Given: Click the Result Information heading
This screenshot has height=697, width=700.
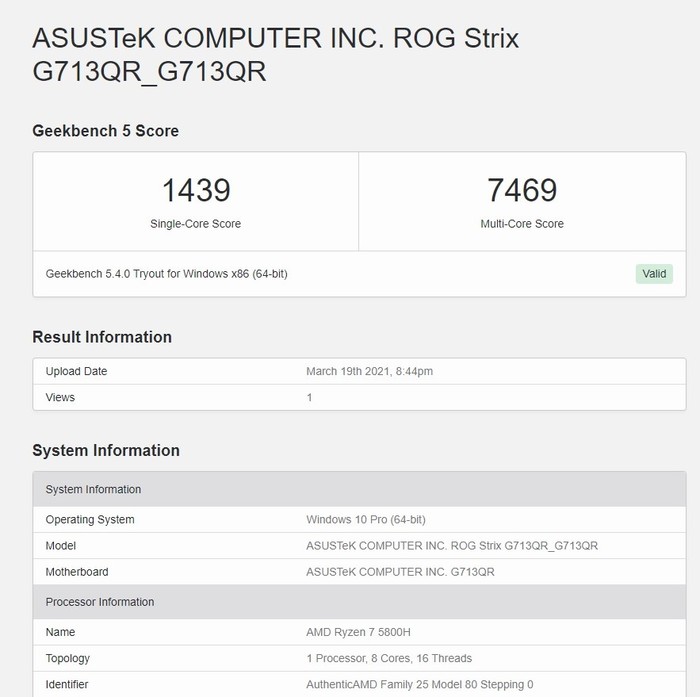Looking at the screenshot, I should tap(102, 337).
